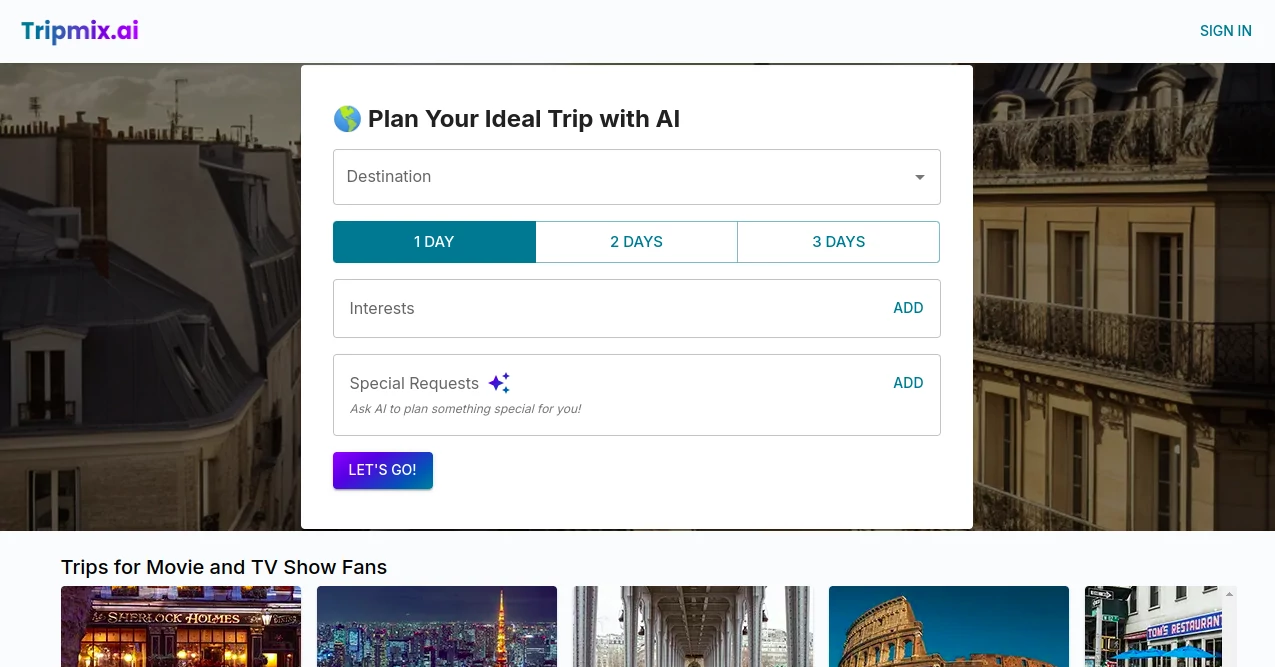
Task: Open the Colosseum trip card
Action: [x=948, y=626]
